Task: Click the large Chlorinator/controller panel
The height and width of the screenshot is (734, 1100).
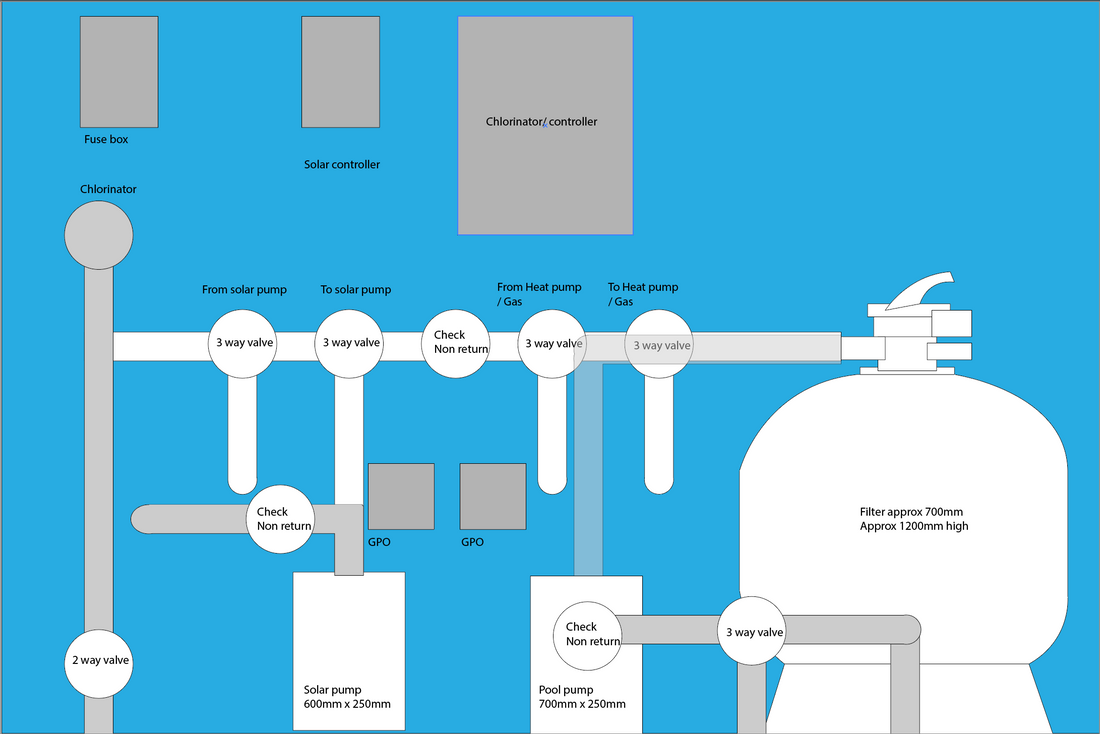Action: [x=545, y=126]
